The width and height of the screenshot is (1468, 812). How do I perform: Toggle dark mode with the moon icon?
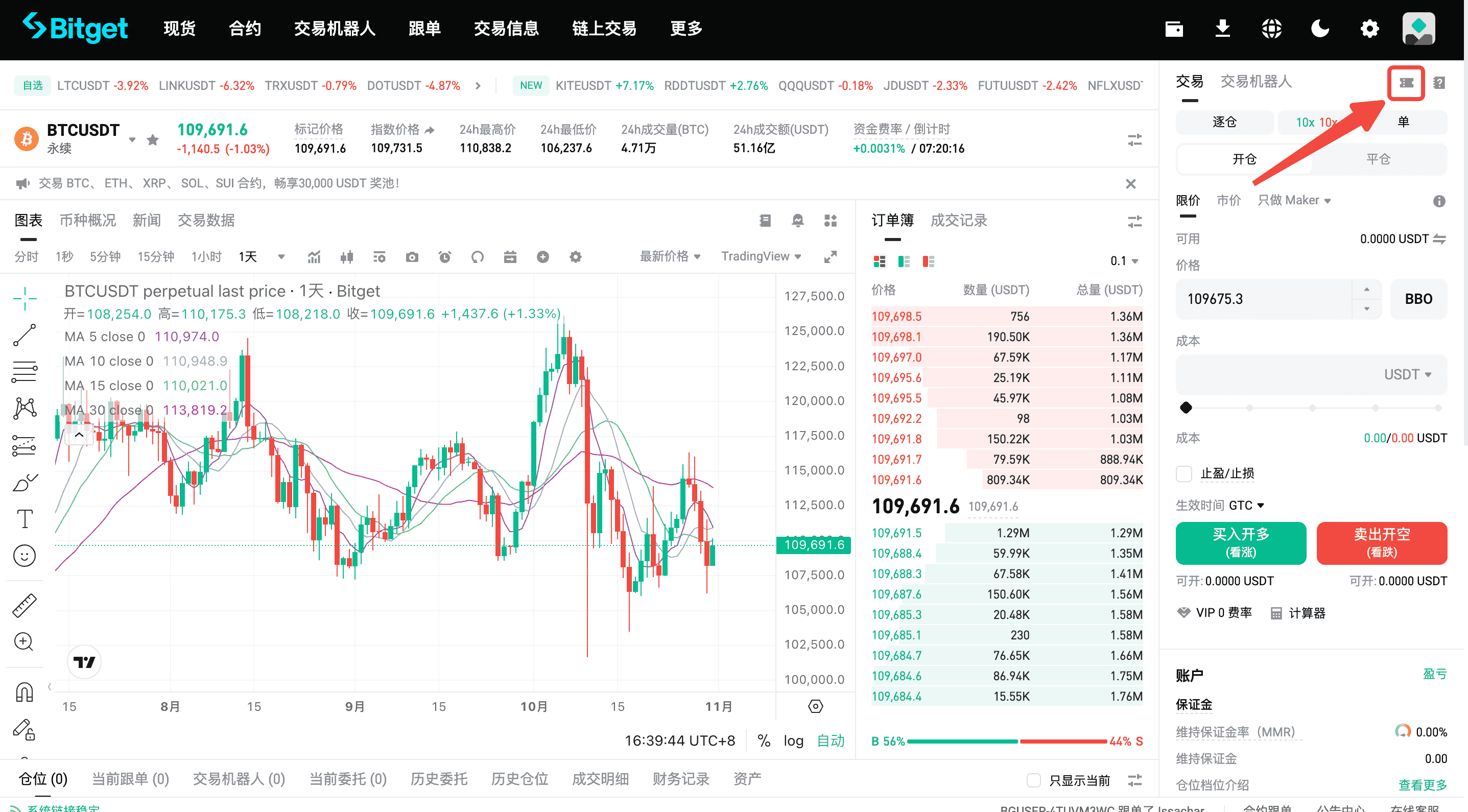[1321, 29]
